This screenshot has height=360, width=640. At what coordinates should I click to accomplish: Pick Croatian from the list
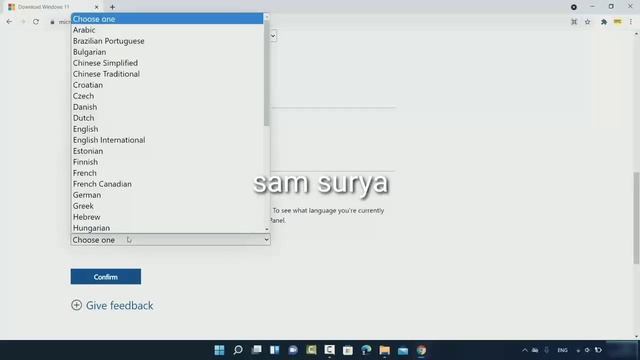click(x=167, y=85)
